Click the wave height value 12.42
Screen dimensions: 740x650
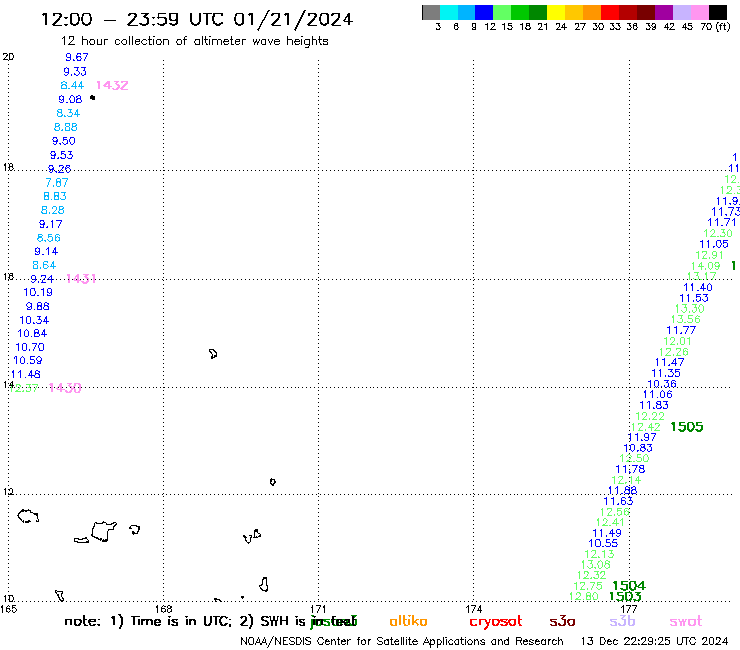(646, 427)
